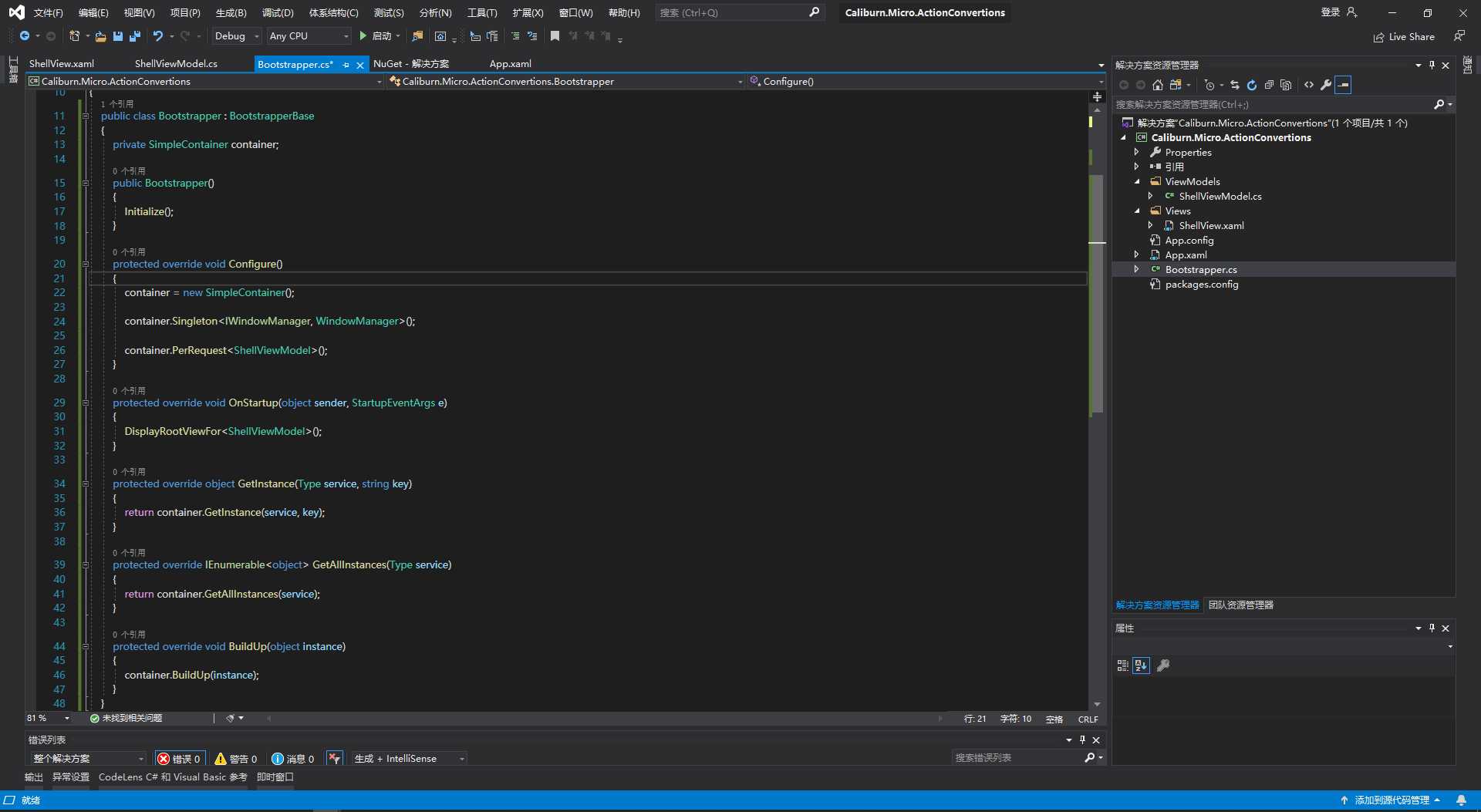Click the Save All icon

point(135,36)
